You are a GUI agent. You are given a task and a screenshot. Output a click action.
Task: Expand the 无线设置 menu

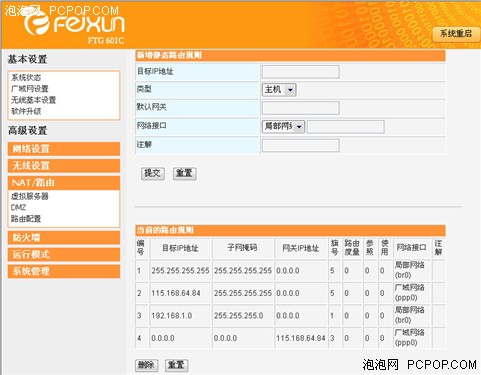(64, 166)
